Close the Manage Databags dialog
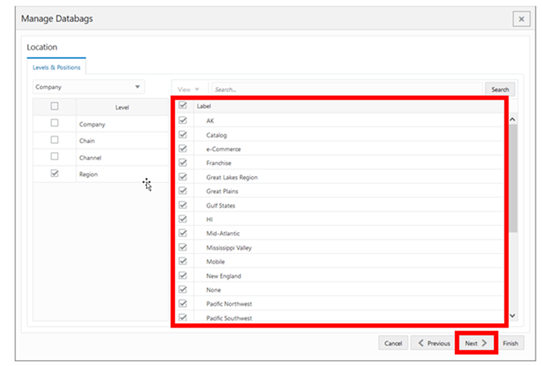Viewport: 542px width, 366px height. (x=521, y=19)
